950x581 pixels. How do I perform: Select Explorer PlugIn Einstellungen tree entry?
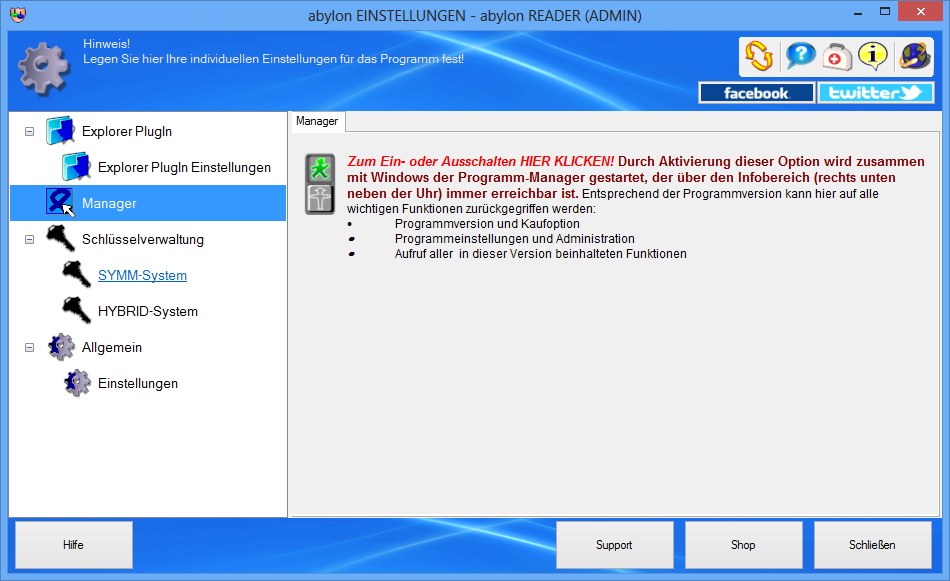tap(184, 167)
